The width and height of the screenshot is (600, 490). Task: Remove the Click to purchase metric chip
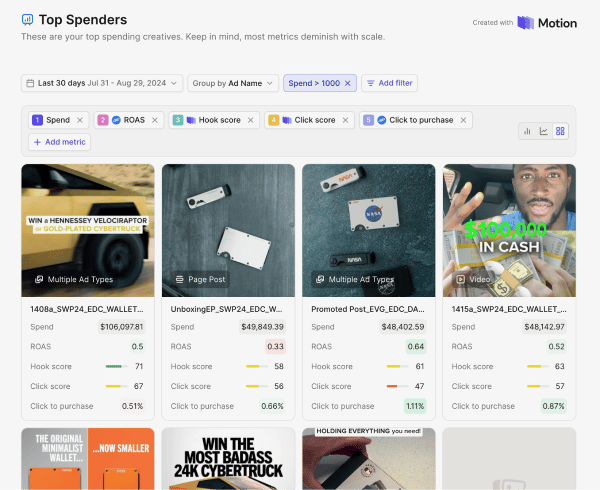463,120
